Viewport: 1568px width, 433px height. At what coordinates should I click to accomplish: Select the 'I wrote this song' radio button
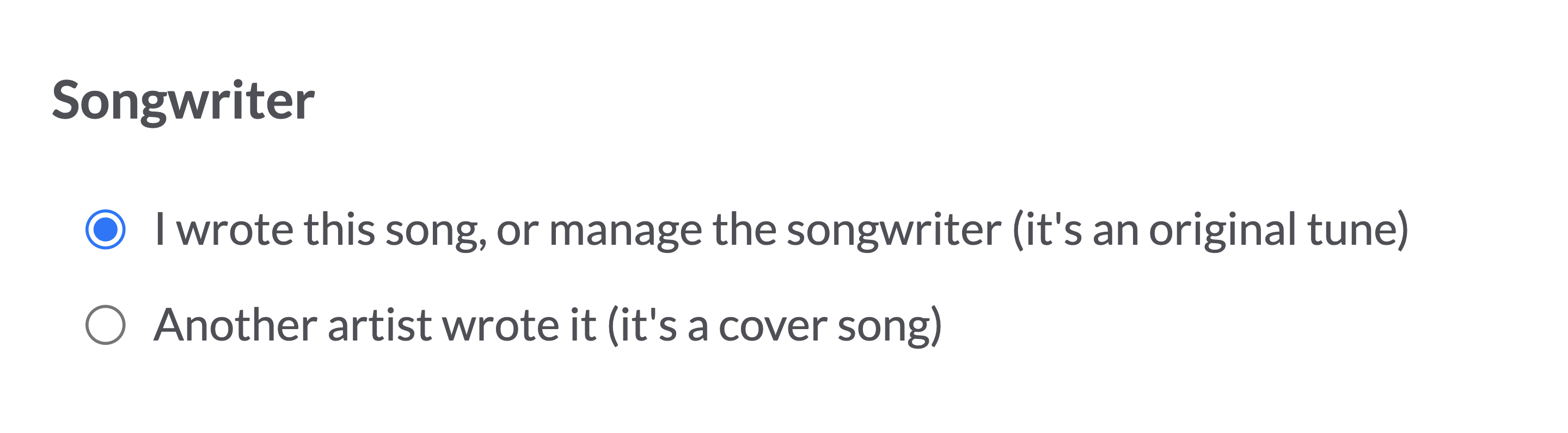(x=105, y=229)
